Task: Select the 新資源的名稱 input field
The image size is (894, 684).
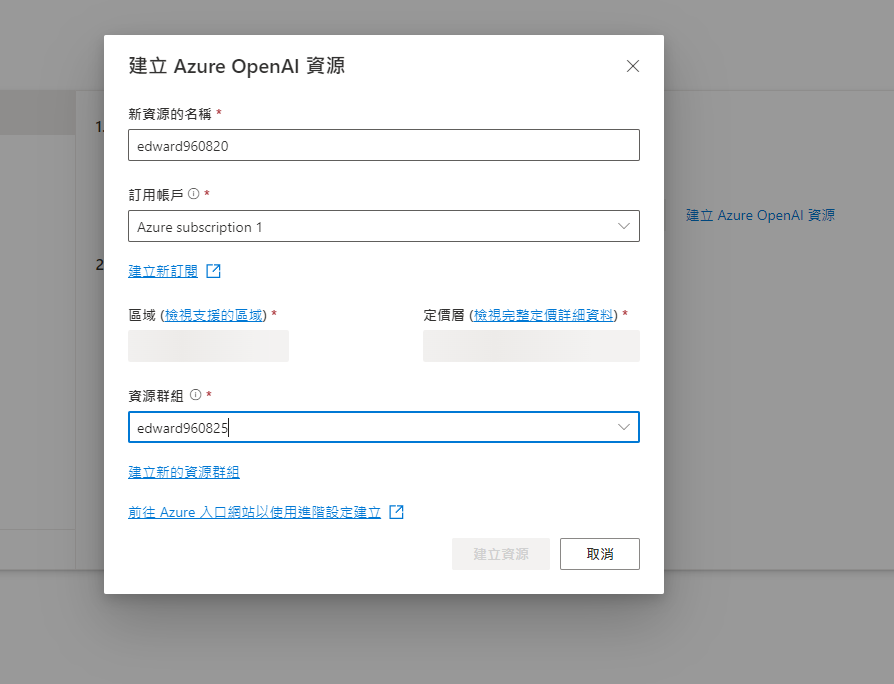Action: [x=382, y=144]
